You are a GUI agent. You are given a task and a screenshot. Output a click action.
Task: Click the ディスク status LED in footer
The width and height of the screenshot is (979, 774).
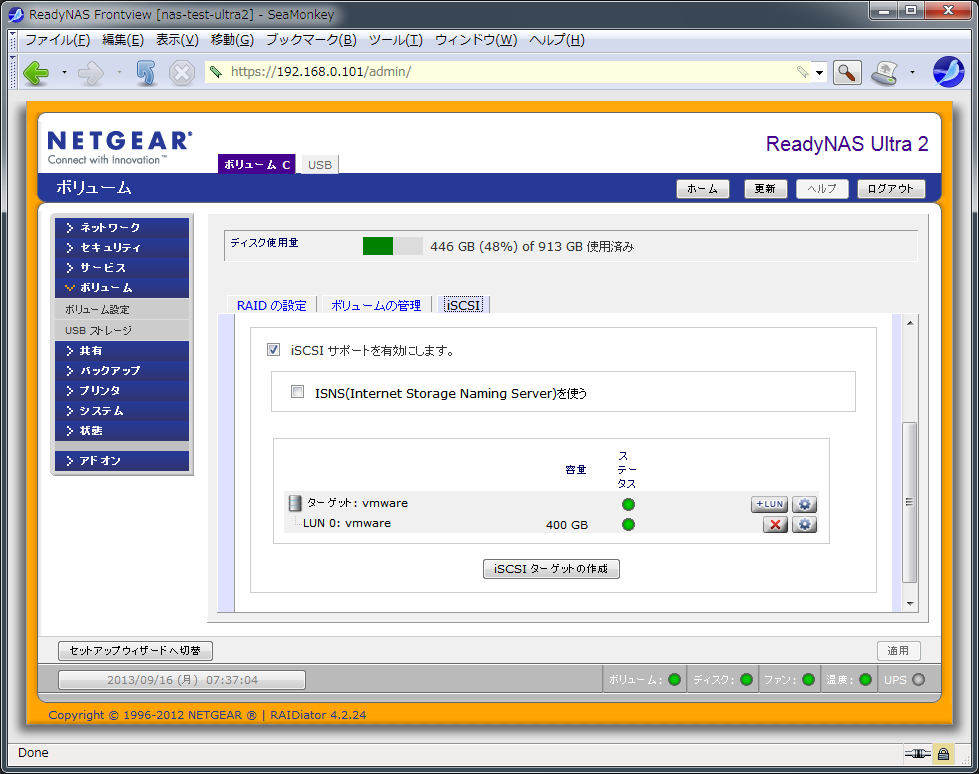point(746,680)
